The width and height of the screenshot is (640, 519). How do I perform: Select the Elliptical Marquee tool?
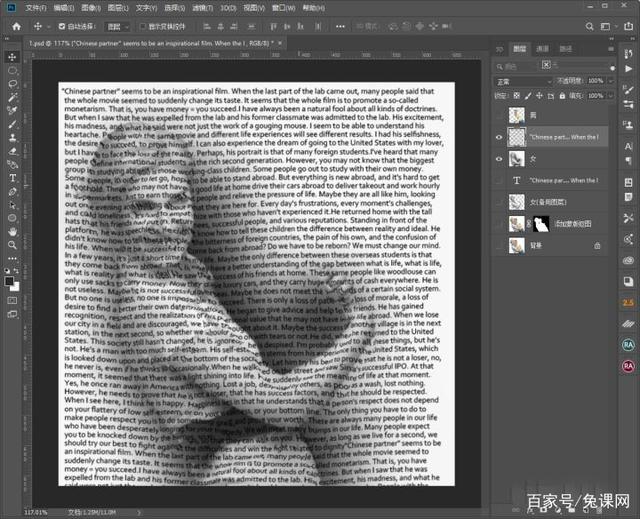coord(12,70)
